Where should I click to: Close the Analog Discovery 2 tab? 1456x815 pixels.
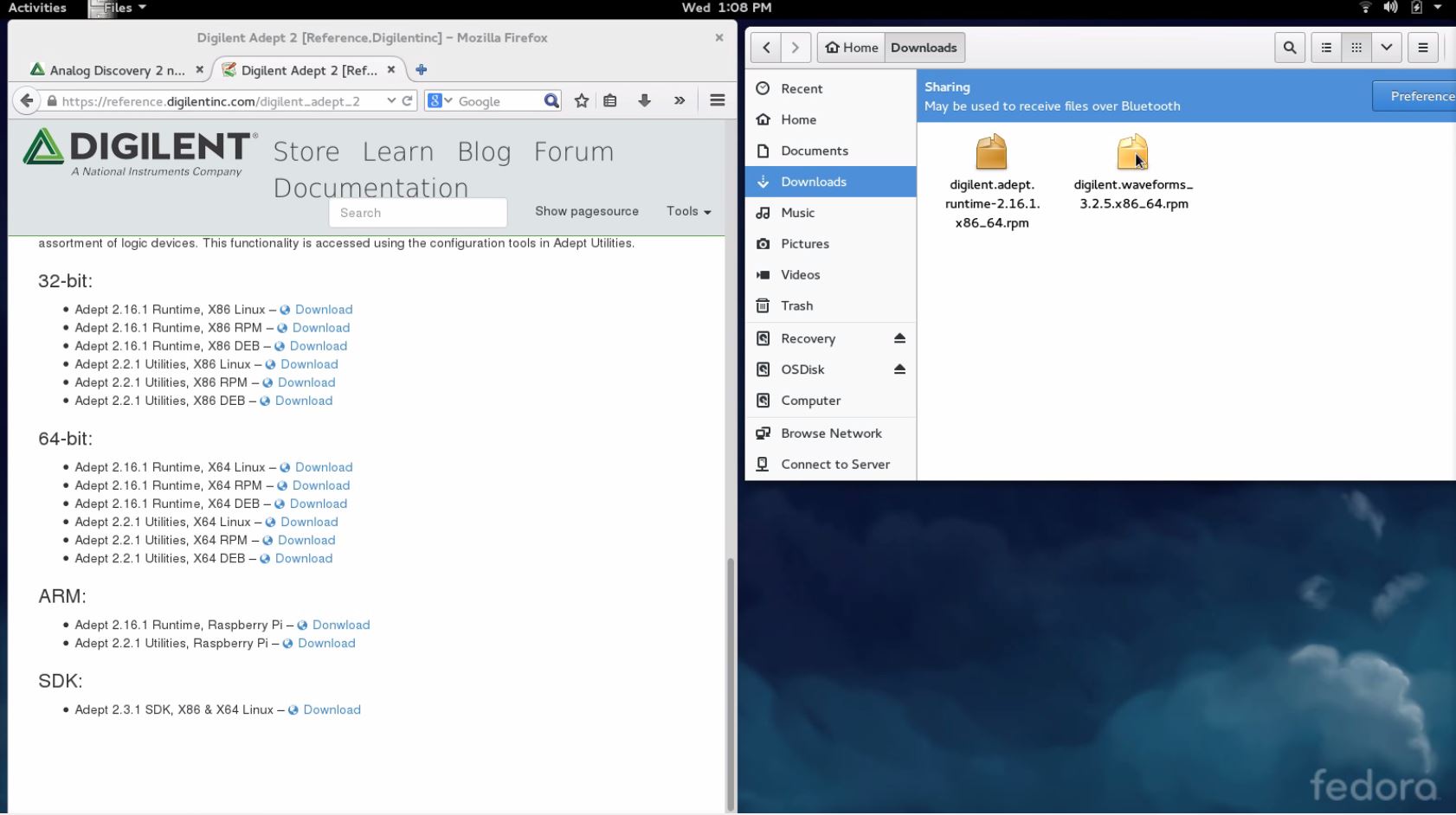(199, 70)
